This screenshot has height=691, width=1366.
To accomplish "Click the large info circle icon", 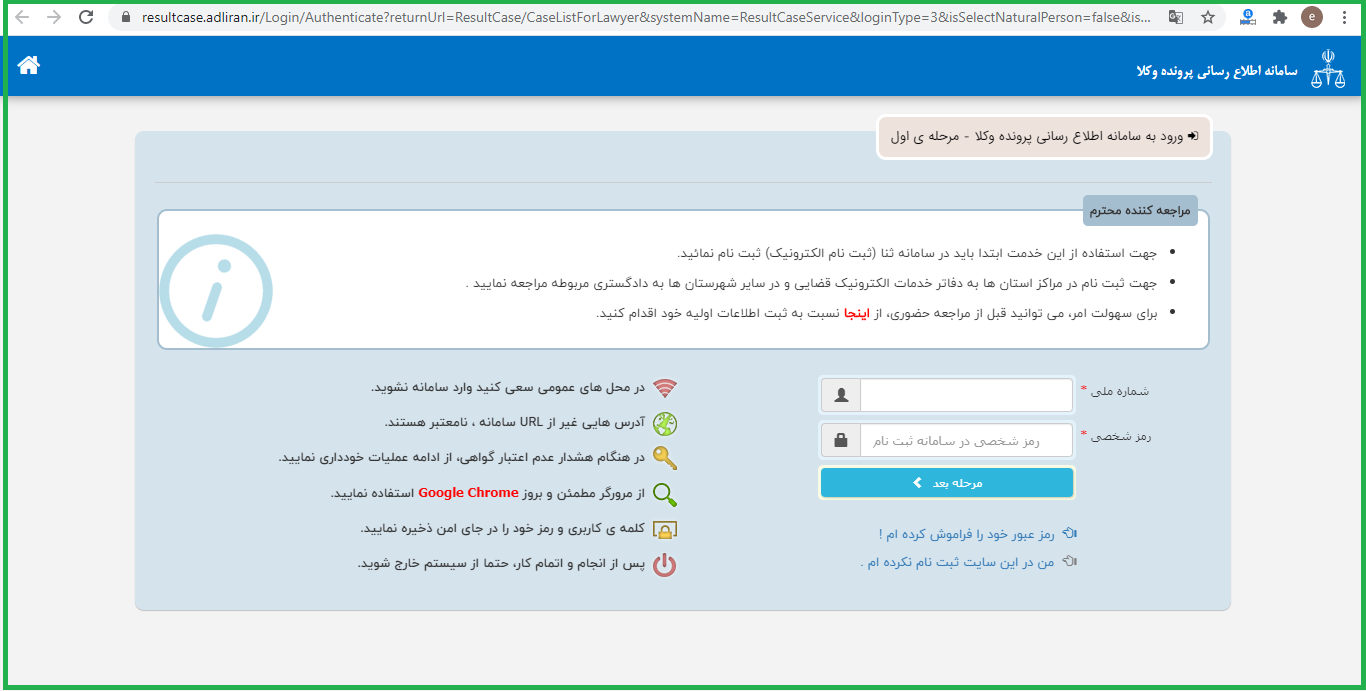I will (216, 291).
